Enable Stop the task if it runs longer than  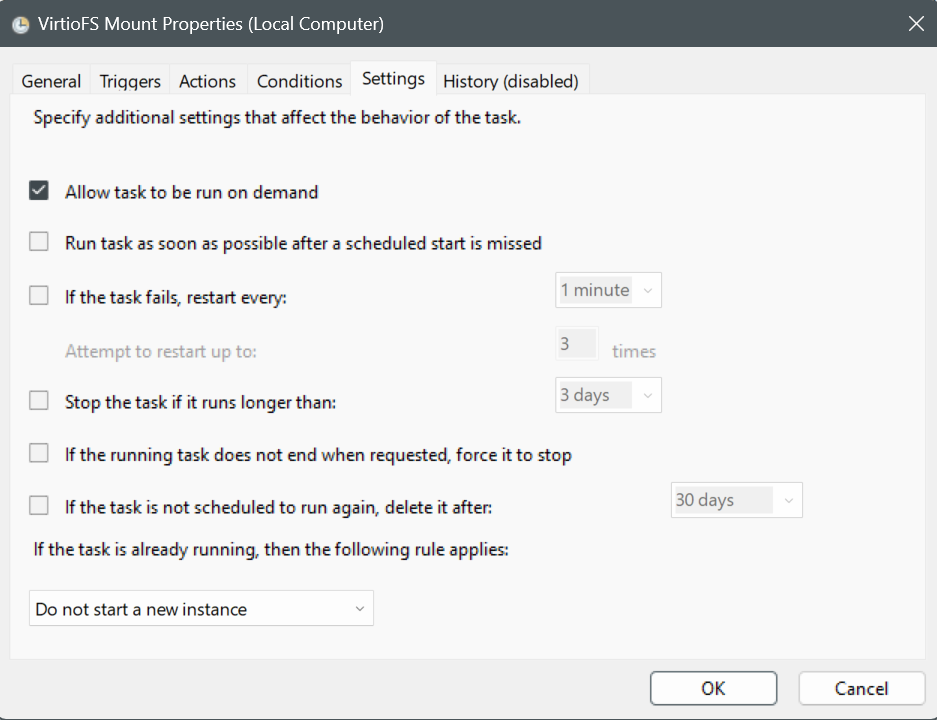[39, 400]
